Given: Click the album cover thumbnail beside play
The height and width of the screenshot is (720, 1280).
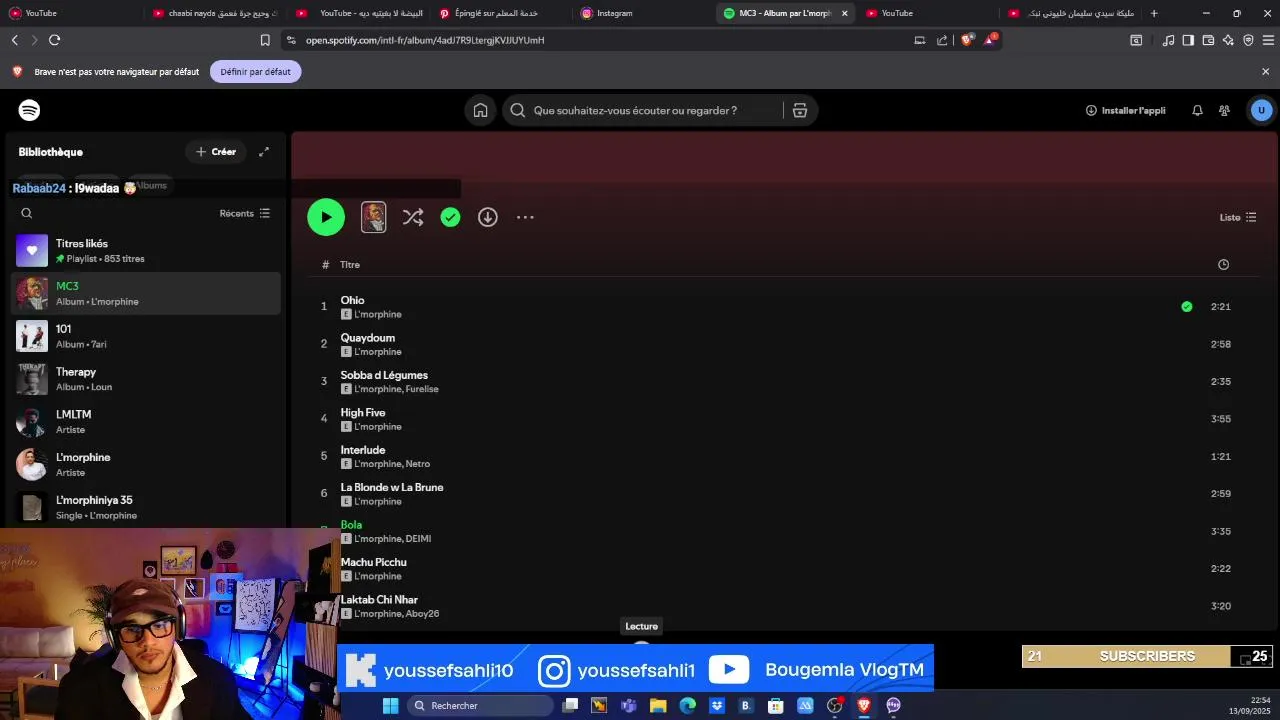Looking at the screenshot, I should click(373, 217).
